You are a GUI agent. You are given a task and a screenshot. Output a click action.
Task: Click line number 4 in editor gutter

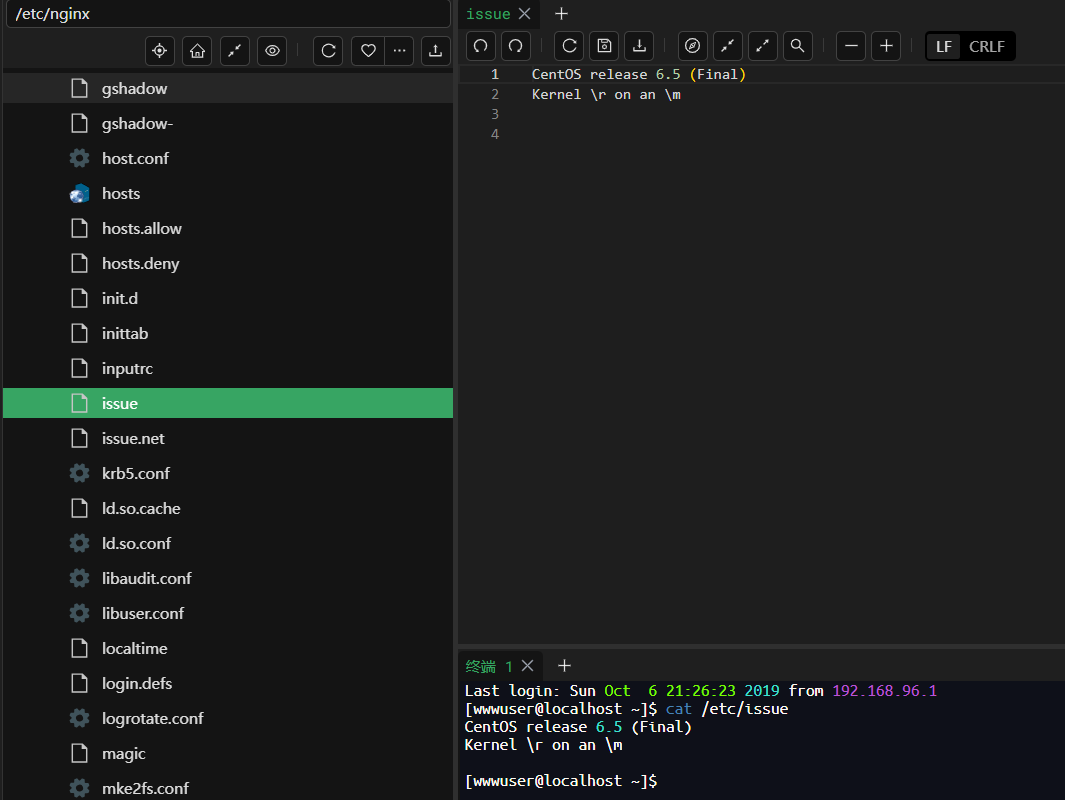[x=495, y=134]
